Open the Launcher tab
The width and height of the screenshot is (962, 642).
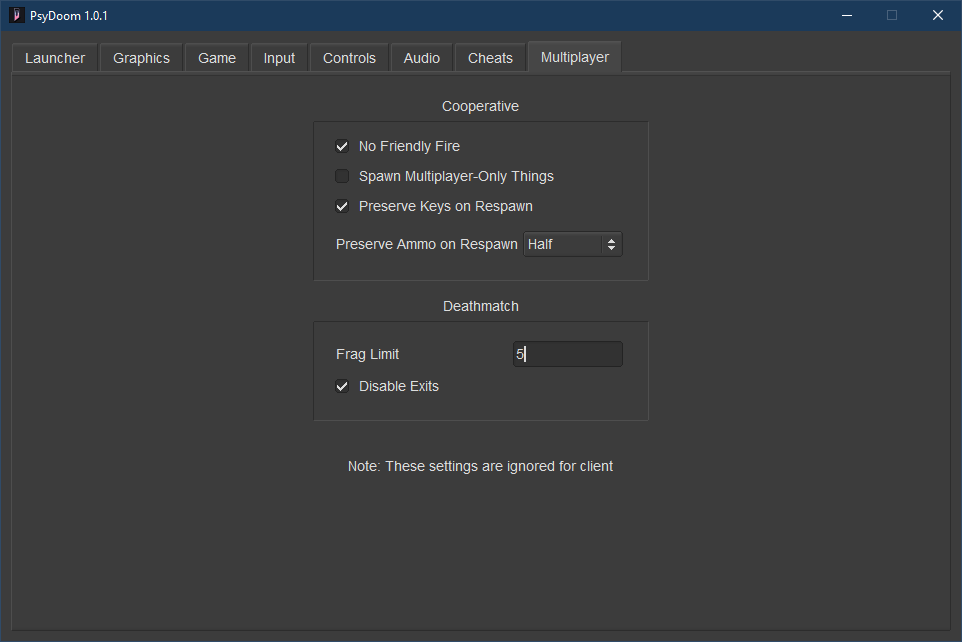55,58
